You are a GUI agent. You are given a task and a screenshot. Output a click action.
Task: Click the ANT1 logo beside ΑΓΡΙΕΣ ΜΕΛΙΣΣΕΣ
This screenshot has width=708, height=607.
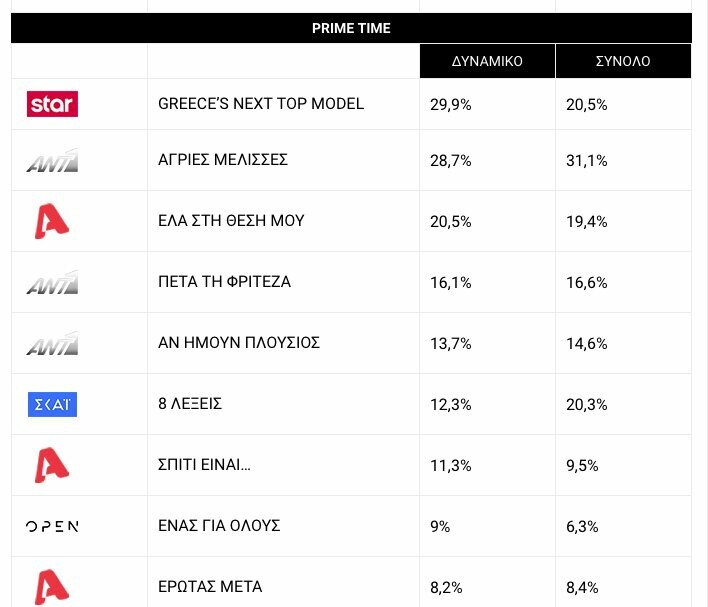[x=52, y=161]
